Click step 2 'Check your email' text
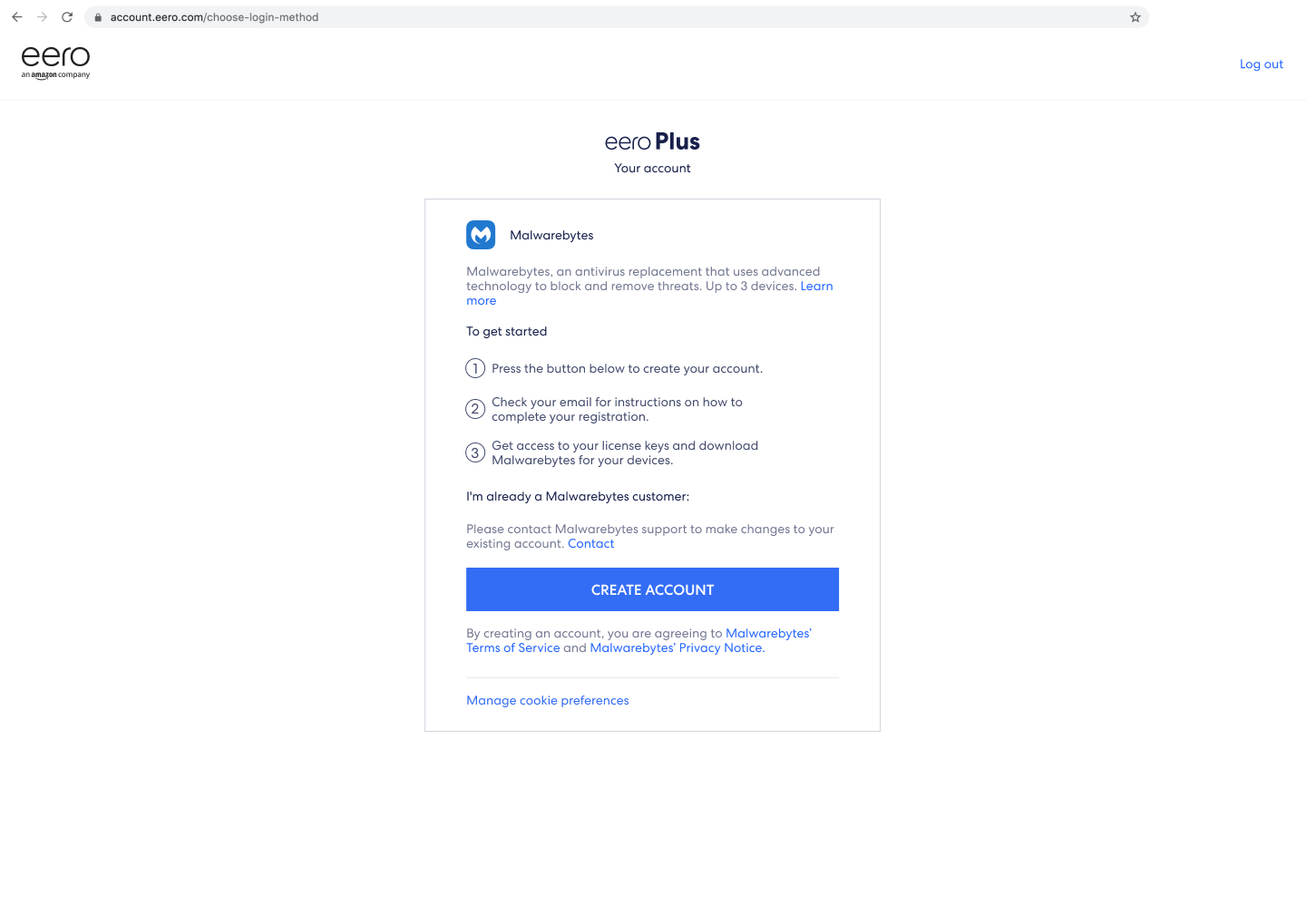Image resolution: width=1306 pixels, height=924 pixels. point(617,410)
